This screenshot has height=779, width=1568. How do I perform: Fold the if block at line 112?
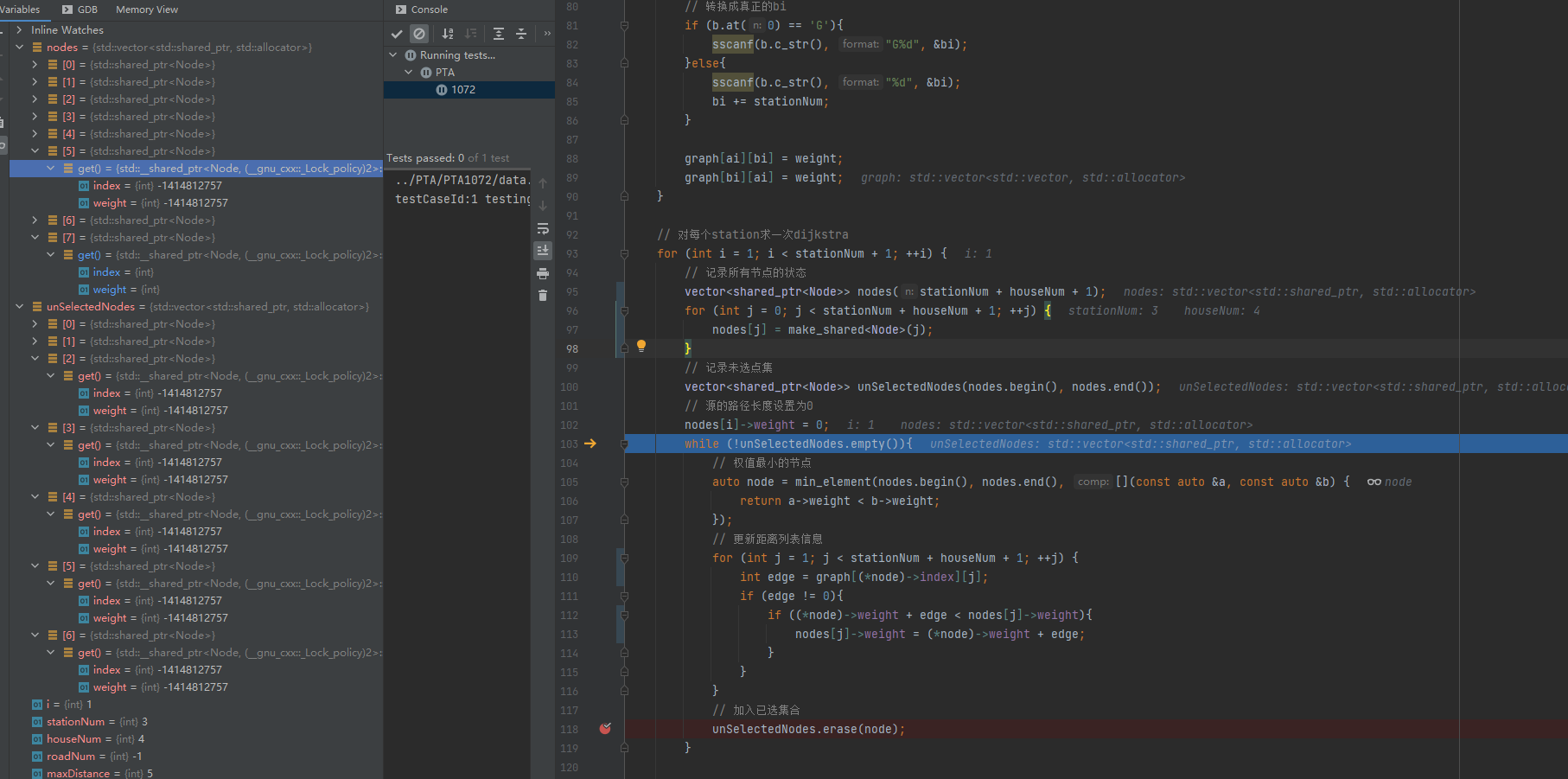[624, 615]
